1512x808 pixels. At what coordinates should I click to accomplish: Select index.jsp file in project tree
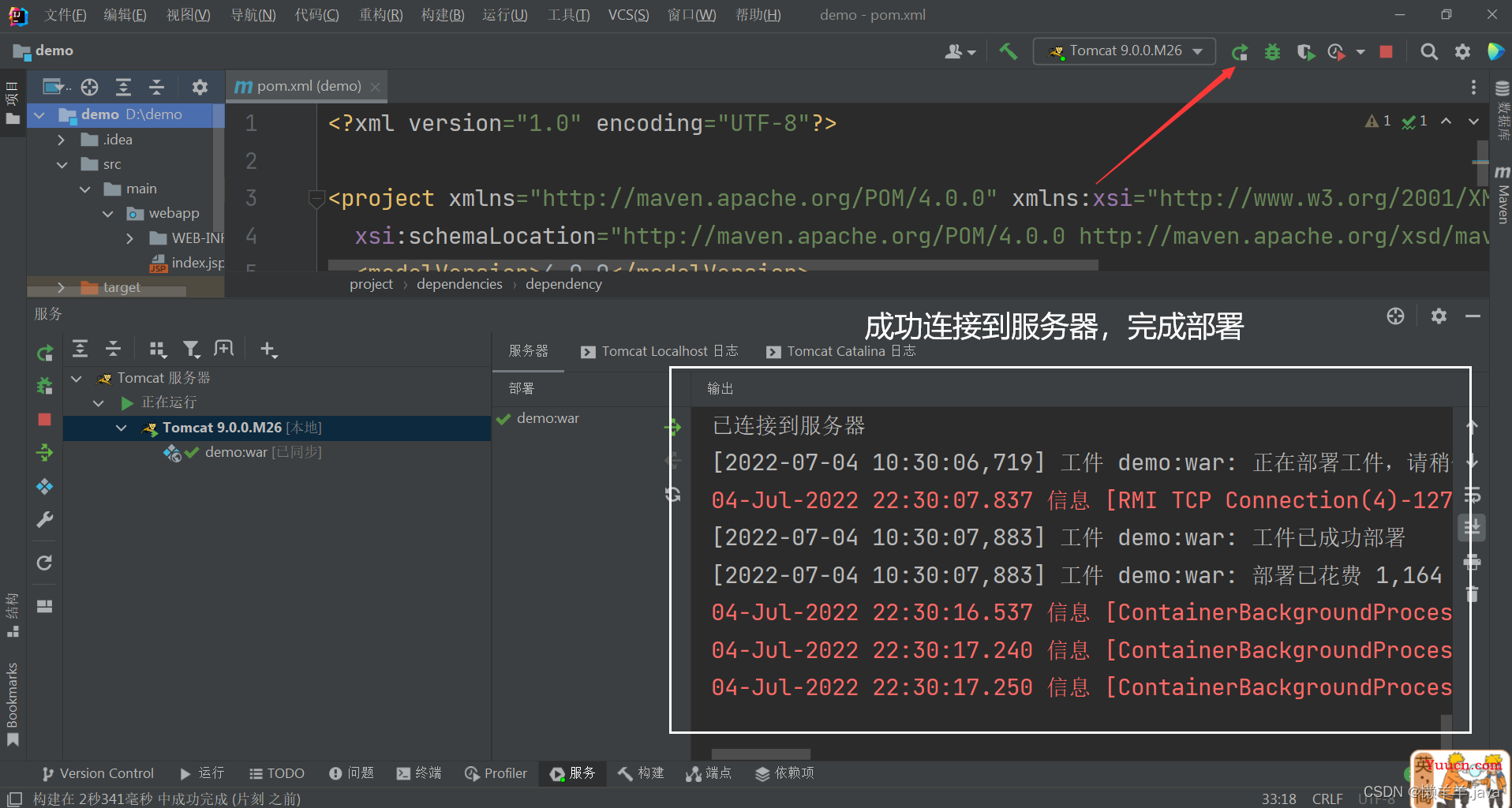[188, 263]
